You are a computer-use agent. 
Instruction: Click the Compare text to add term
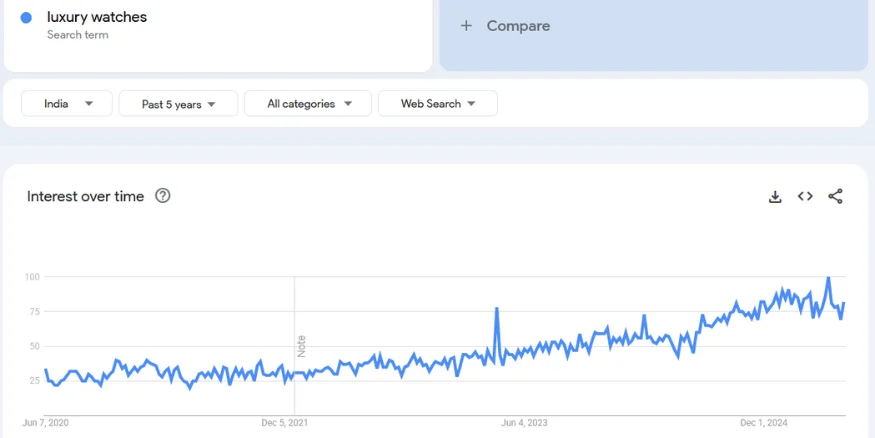(518, 26)
